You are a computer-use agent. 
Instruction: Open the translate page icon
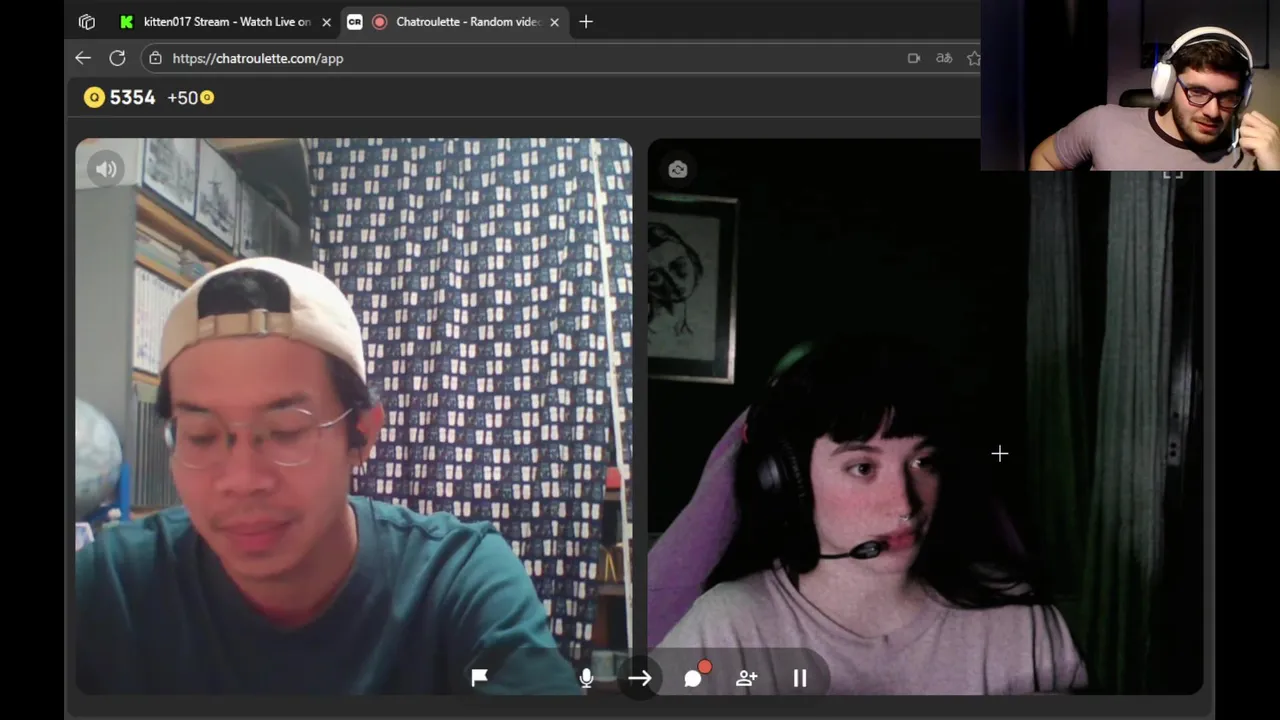click(943, 58)
